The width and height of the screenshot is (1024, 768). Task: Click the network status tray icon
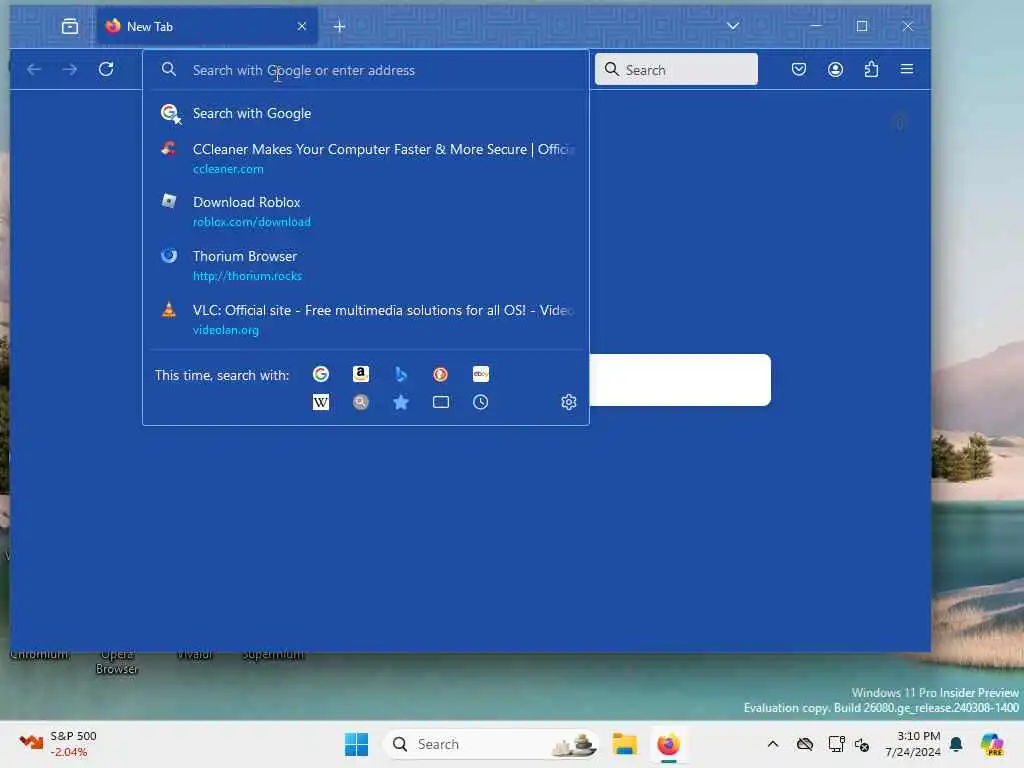[836, 744]
